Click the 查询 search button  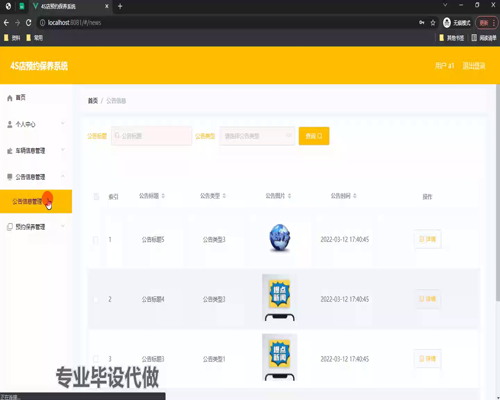click(314, 136)
